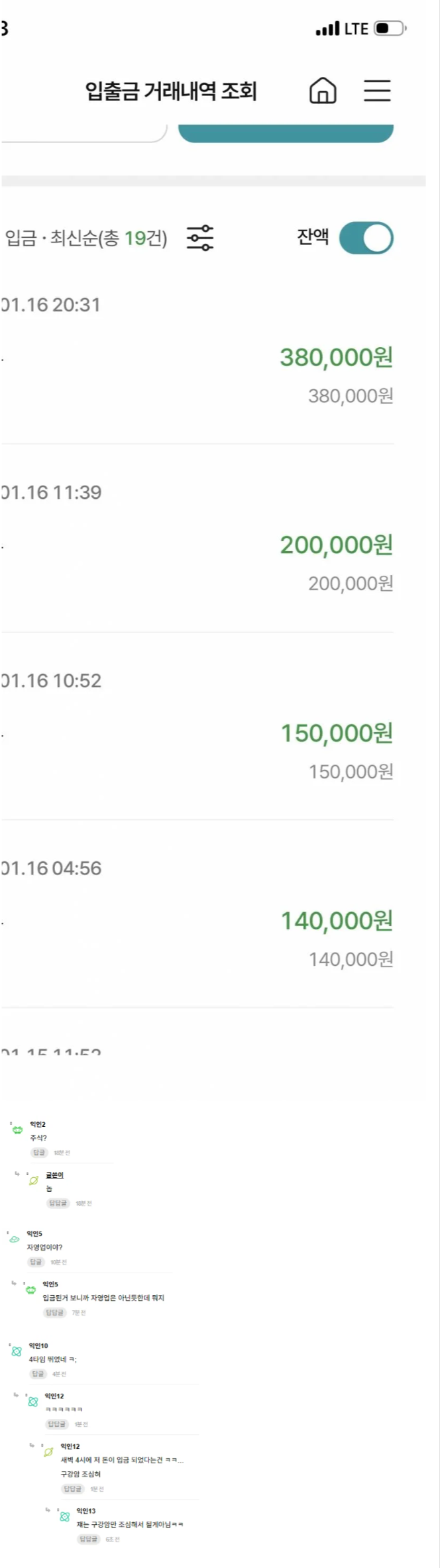The height and width of the screenshot is (1568, 440).
Task: Click 답글 under '4타임 뛰었네' comment
Action: coord(38,1374)
